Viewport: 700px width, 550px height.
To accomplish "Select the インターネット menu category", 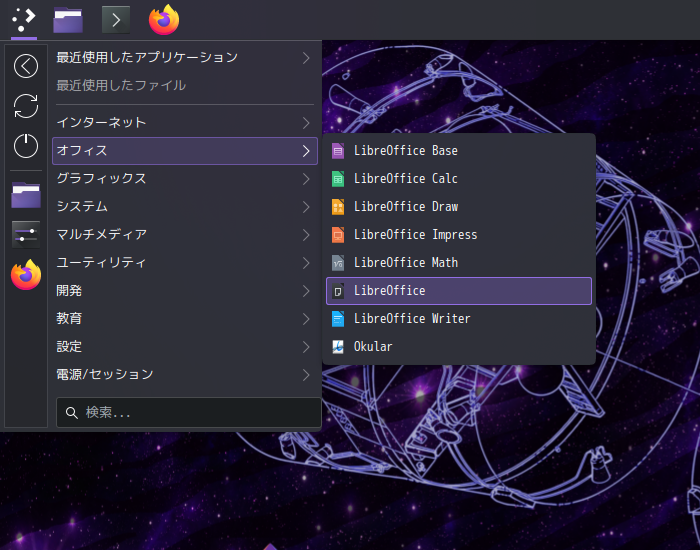I will click(x=185, y=123).
